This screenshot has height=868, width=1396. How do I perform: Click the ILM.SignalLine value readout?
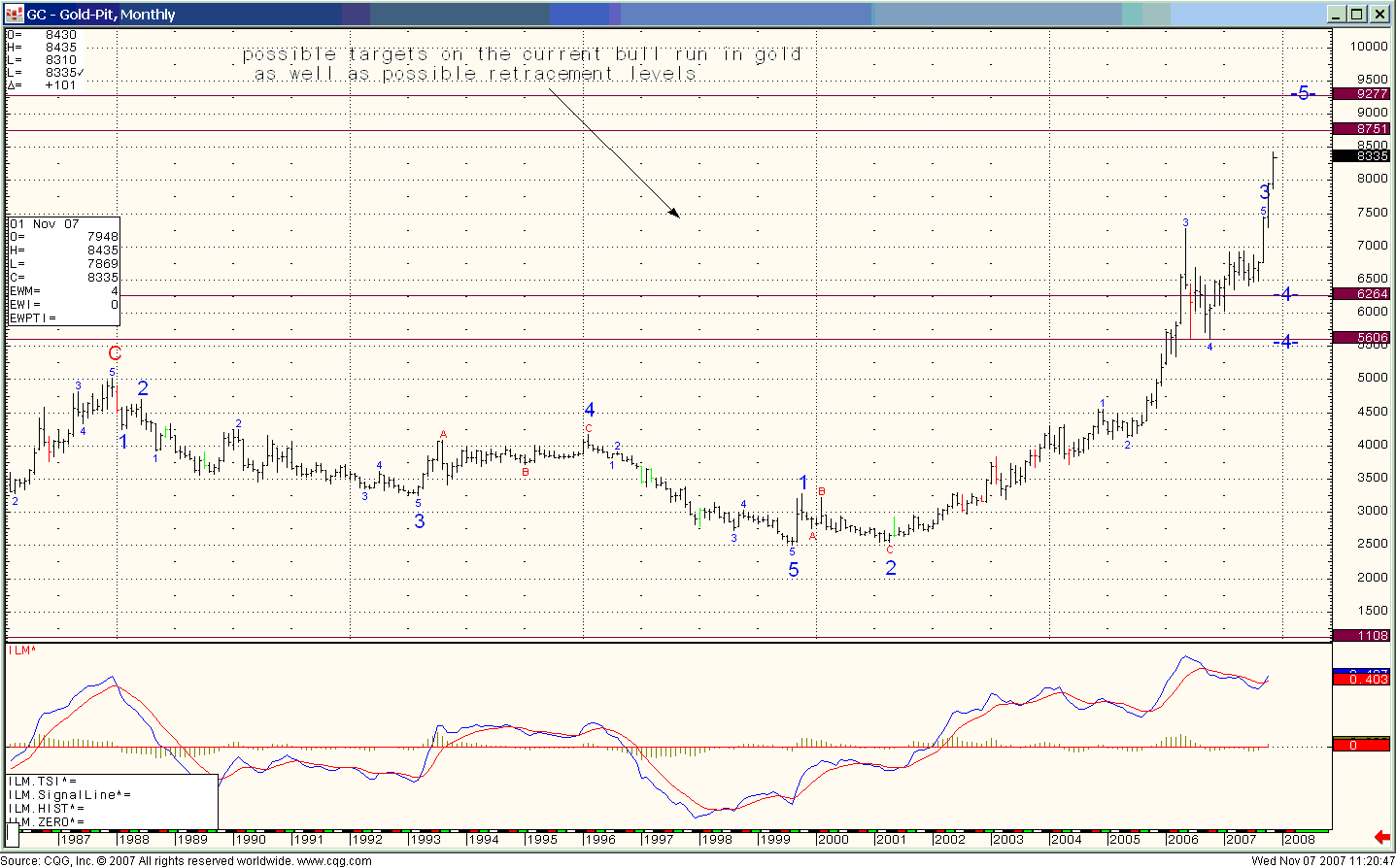(69, 795)
